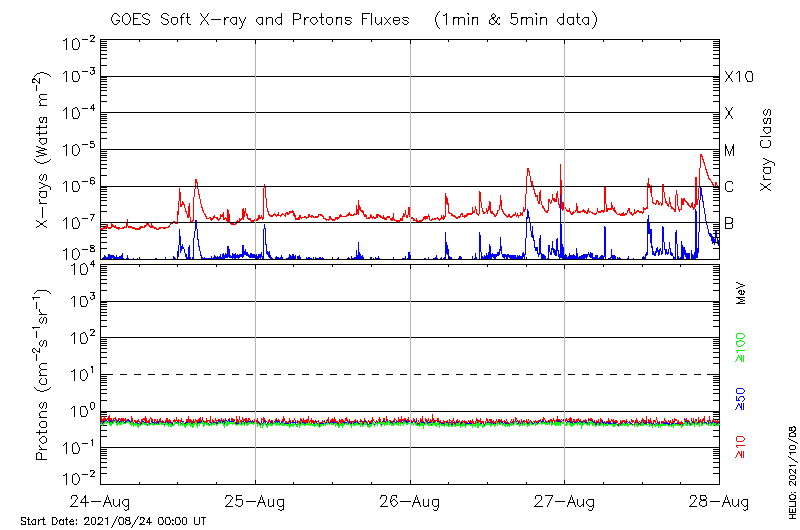Click the 25-Aug date label on the x-axis
The image size is (800, 530).
point(255,500)
